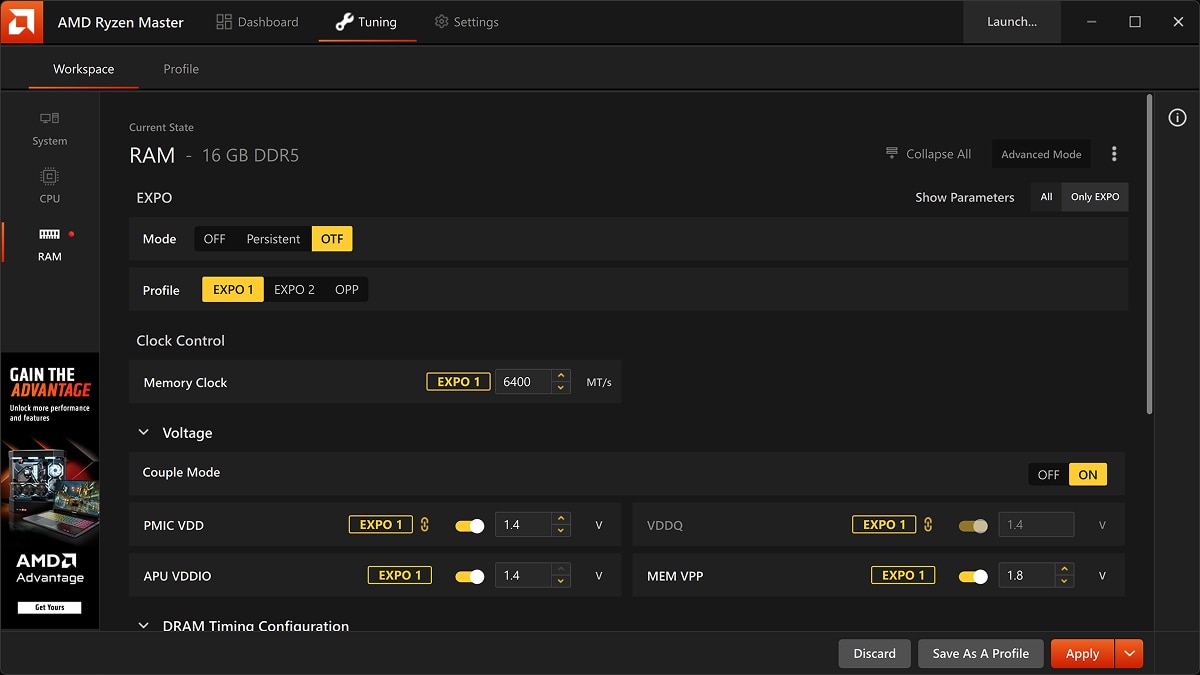
Task: Show All parameters
Action: point(1046,197)
